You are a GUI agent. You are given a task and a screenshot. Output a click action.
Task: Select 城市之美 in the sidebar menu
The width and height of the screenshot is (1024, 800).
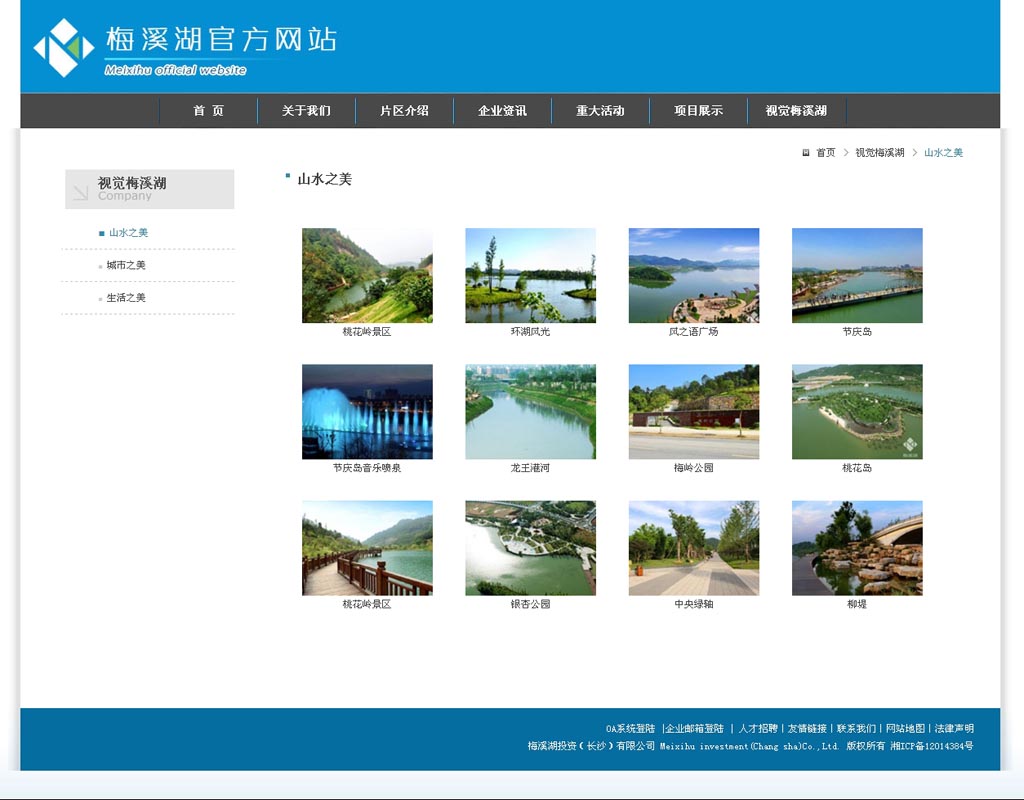tap(125, 265)
